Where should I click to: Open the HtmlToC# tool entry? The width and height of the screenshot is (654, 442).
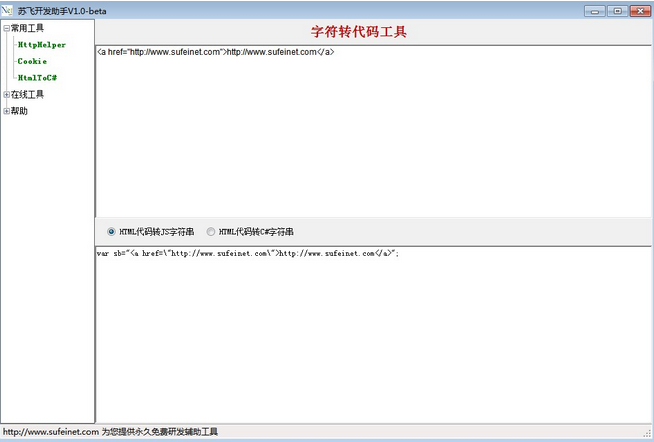[37, 77]
